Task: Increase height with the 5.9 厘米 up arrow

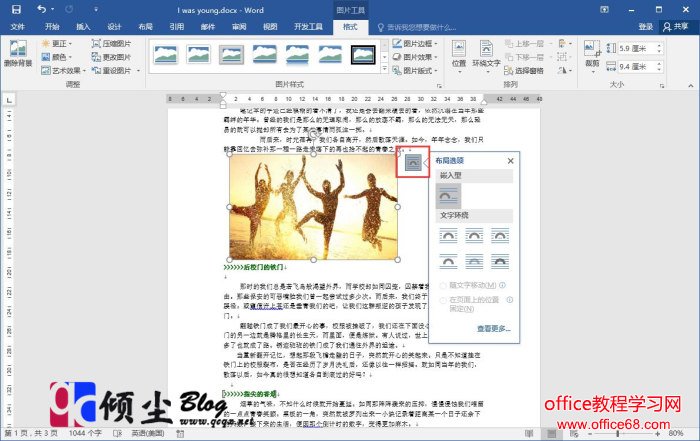Action: click(x=659, y=46)
